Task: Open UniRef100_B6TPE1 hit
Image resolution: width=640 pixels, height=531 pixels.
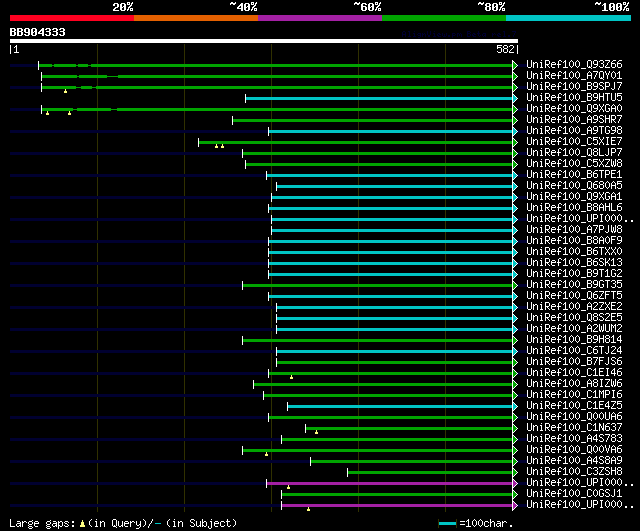Action: coord(574,175)
